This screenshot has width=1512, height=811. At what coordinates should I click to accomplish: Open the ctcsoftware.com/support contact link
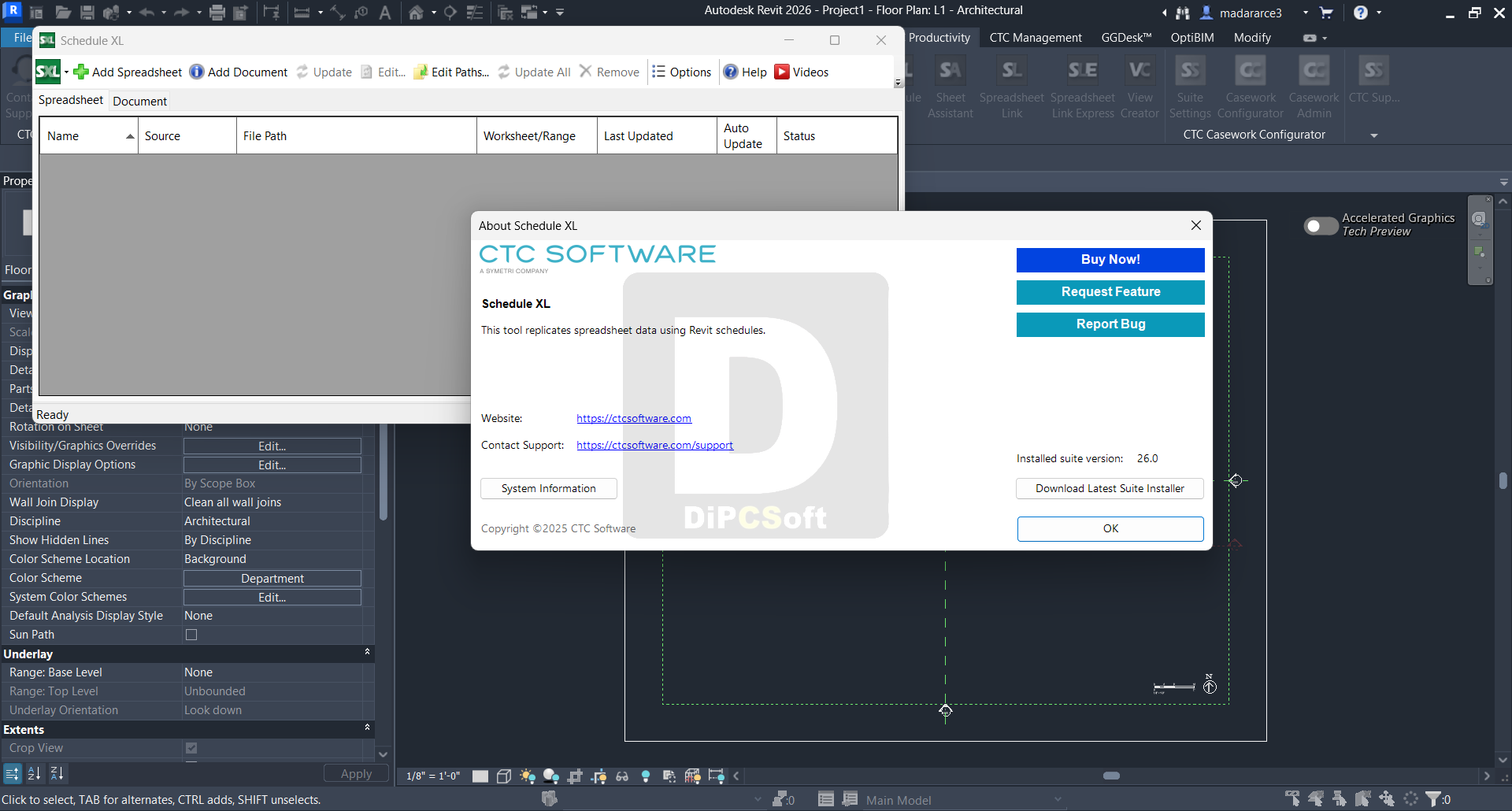654,446
